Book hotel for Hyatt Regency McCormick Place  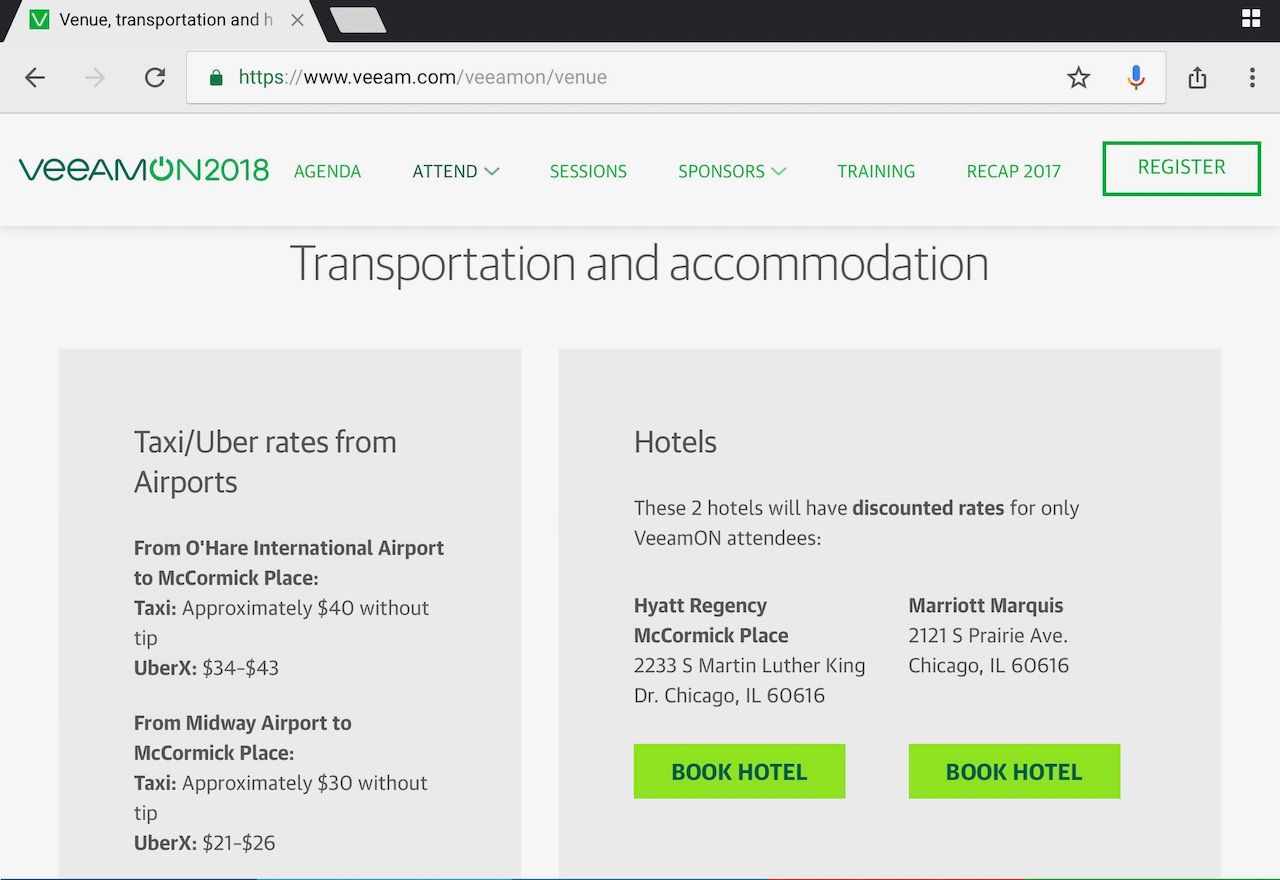coord(739,771)
